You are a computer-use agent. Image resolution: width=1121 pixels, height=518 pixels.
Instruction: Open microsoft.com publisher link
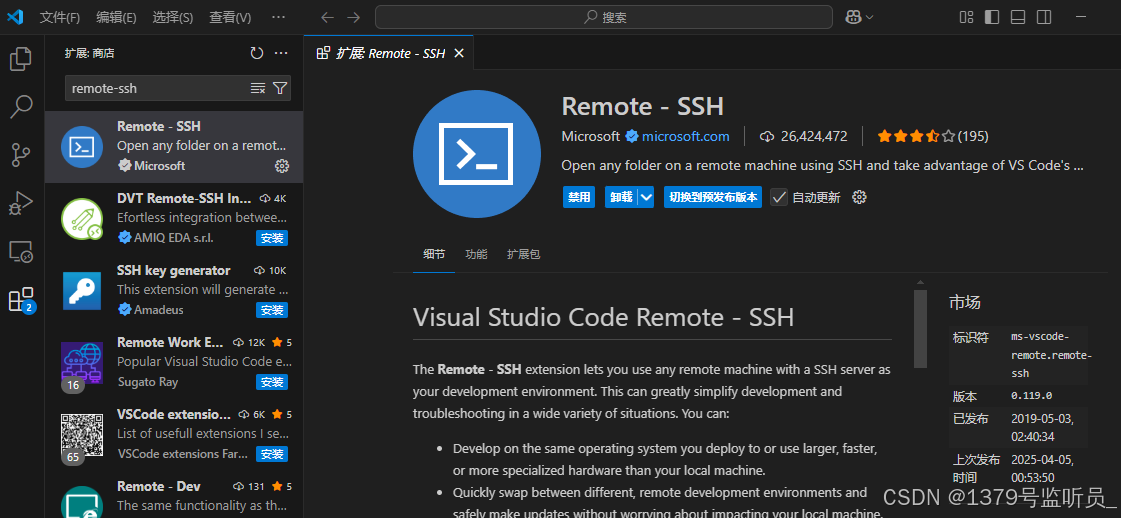pyautogui.click(x=686, y=136)
